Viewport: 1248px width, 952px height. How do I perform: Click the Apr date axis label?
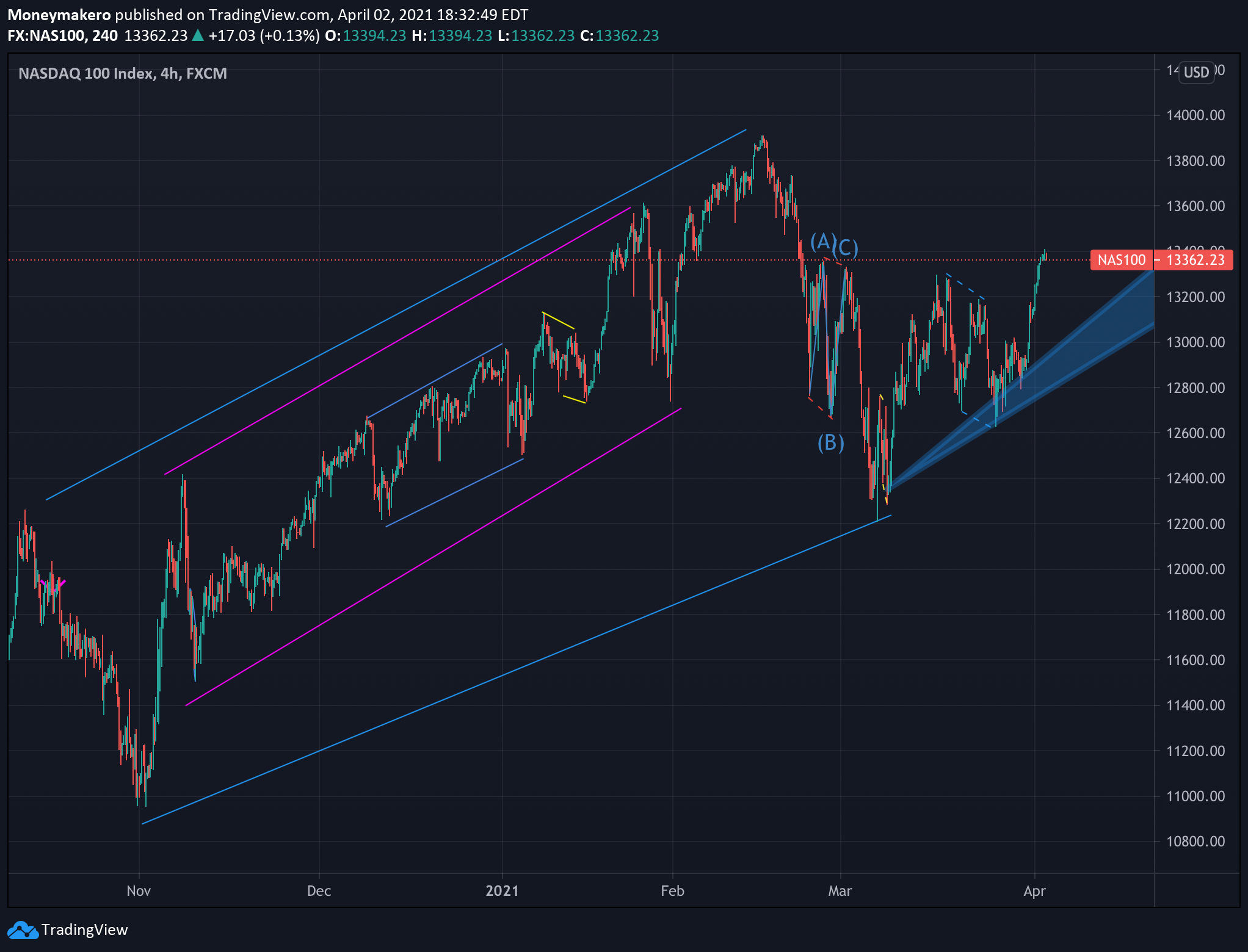(1034, 891)
